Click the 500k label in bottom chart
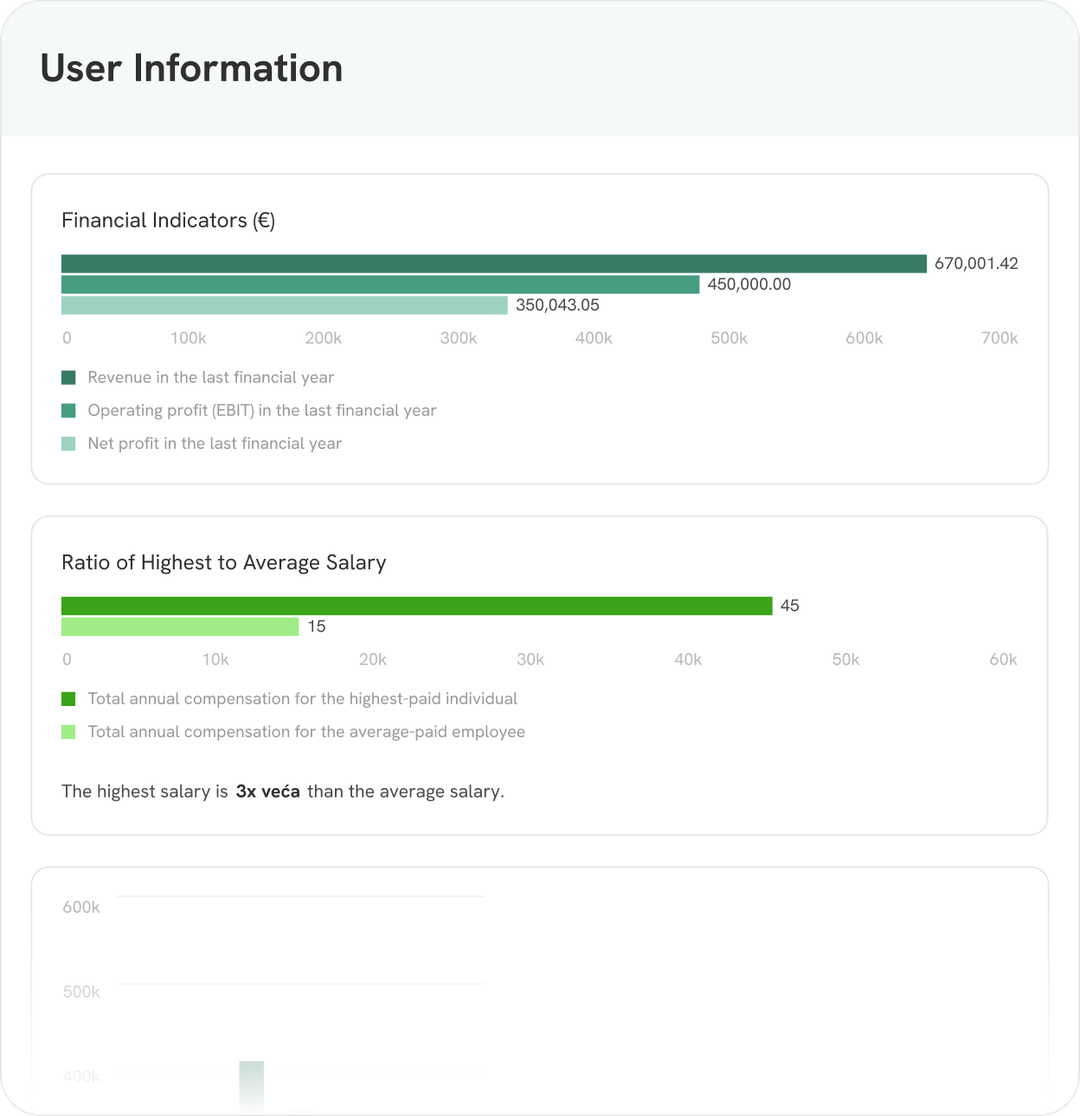The height and width of the screenshot is (1116, 1080). coord(81,992)
